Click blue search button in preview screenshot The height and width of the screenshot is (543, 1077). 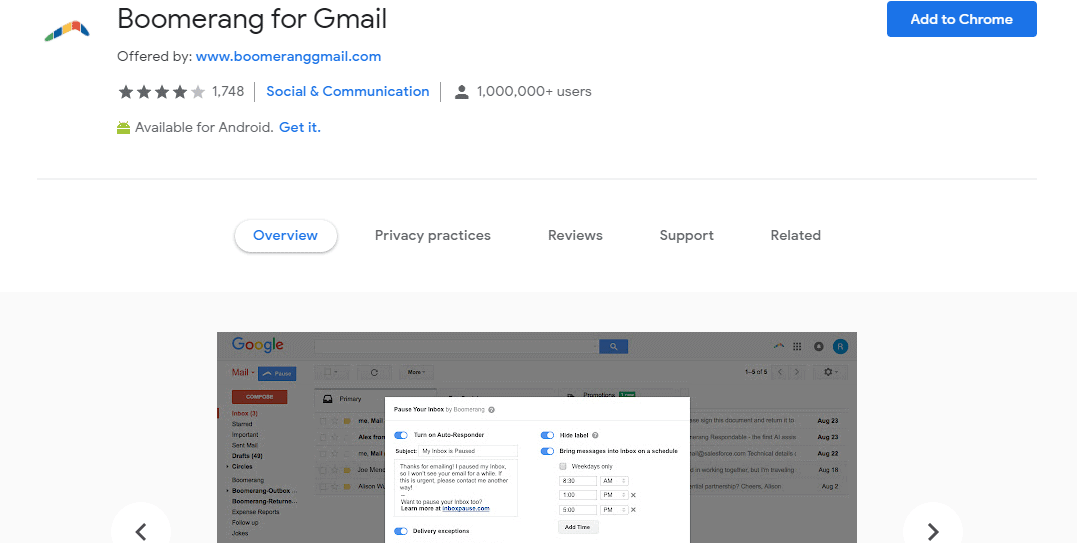click(613, 347)
